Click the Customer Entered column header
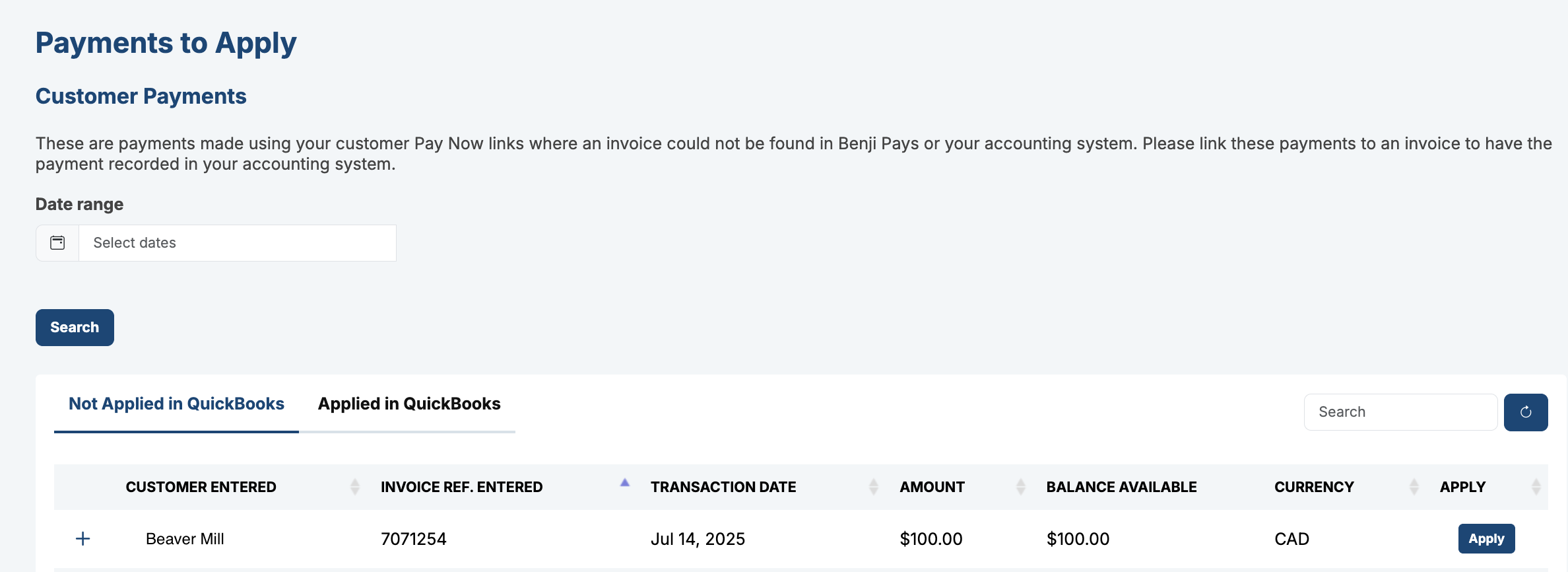The image size is (1568, 572). point(201,487)
